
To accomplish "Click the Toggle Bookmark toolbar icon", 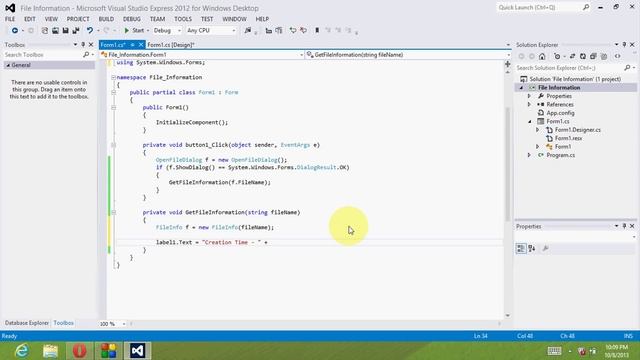I will 317,31.
